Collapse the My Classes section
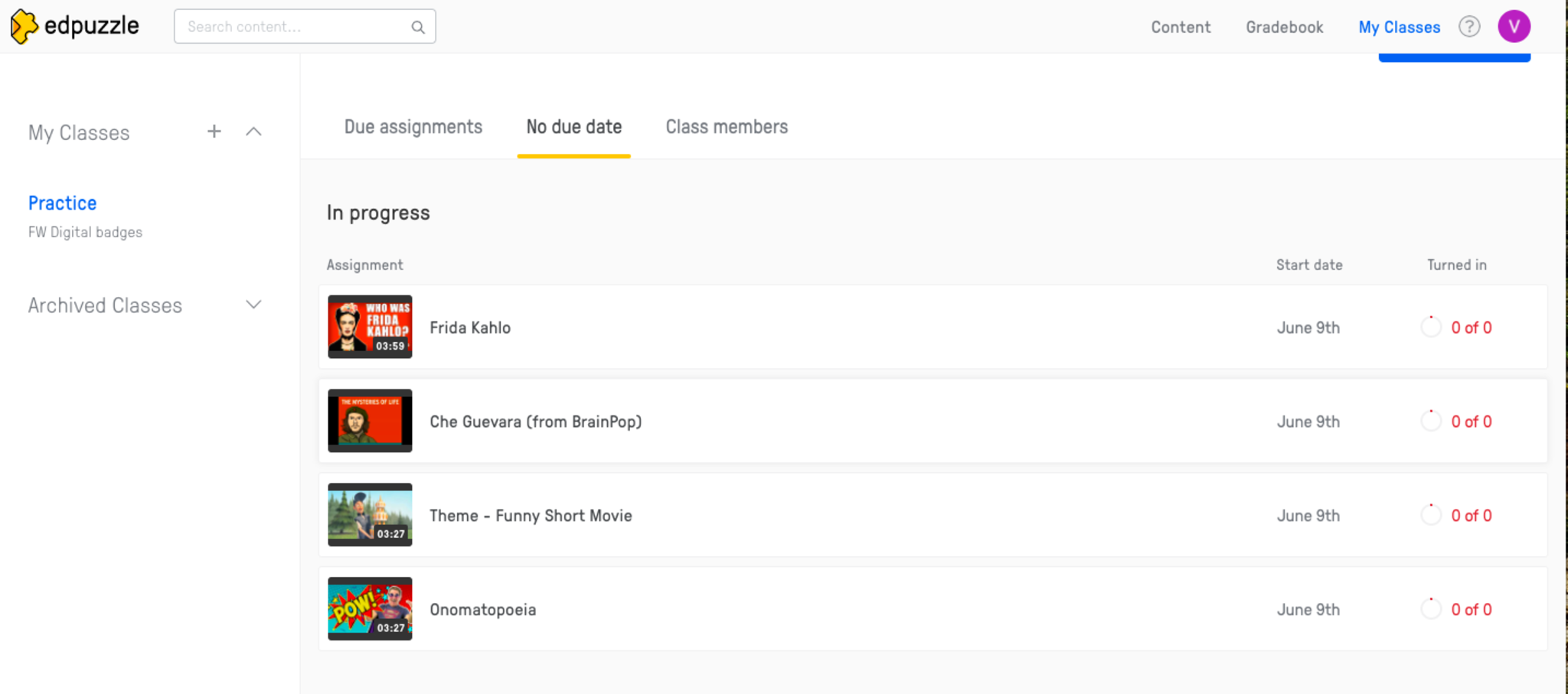Image resolution: width=1568 pixels, height=694 pixels. [x=253, y=132]
